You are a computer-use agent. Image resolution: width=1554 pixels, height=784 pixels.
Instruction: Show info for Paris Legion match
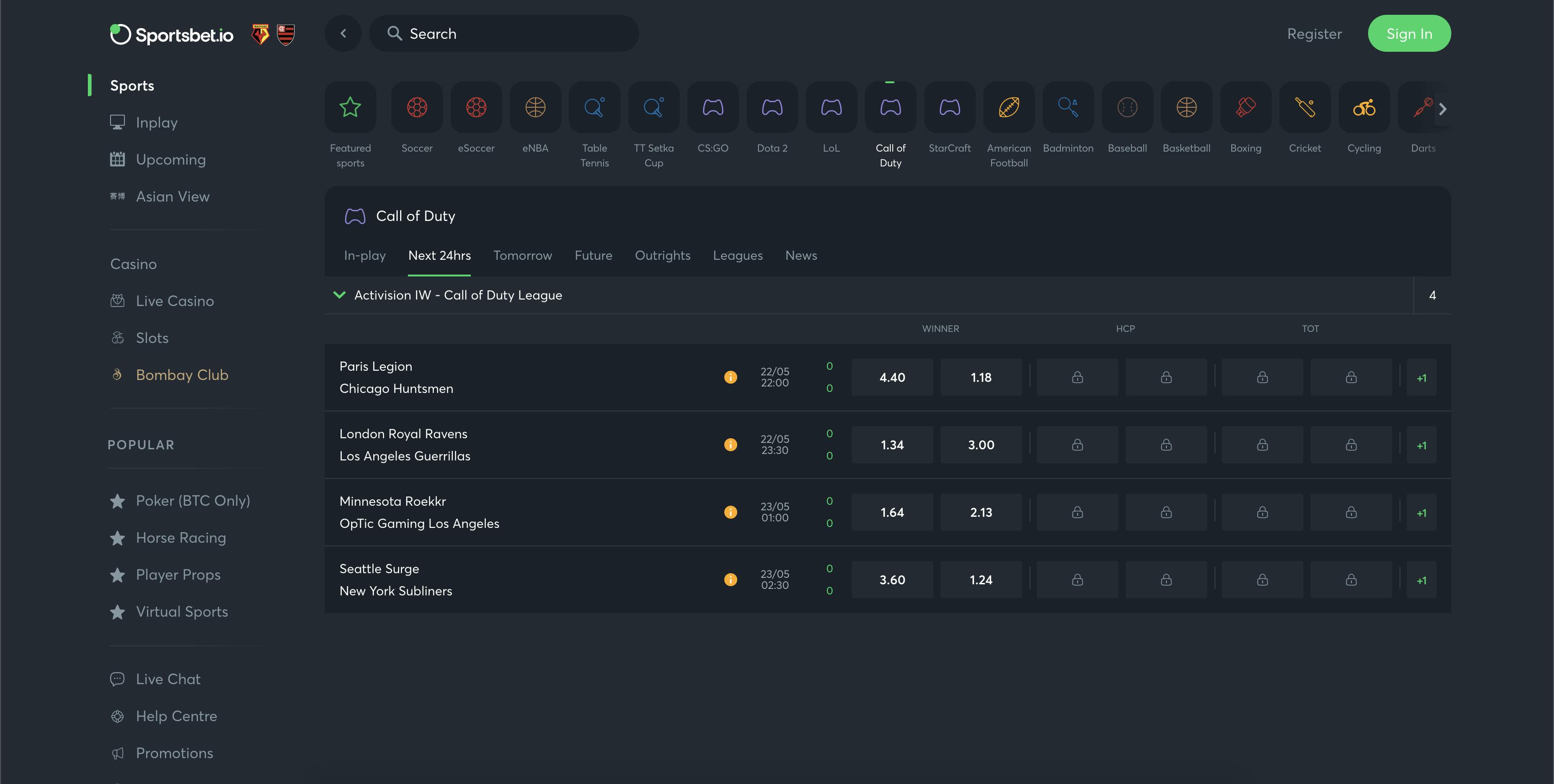tap(730, 377)
